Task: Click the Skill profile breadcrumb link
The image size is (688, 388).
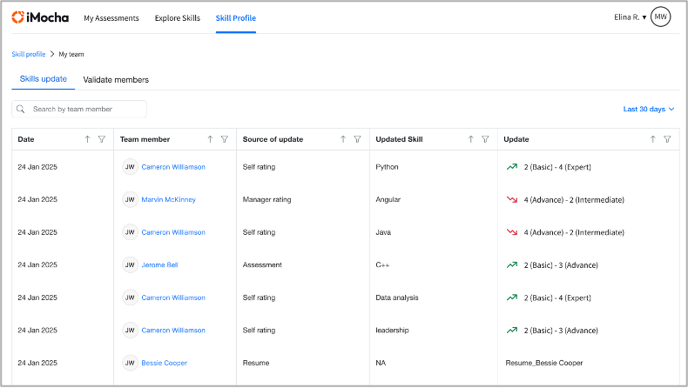Action: click(29, 54)
